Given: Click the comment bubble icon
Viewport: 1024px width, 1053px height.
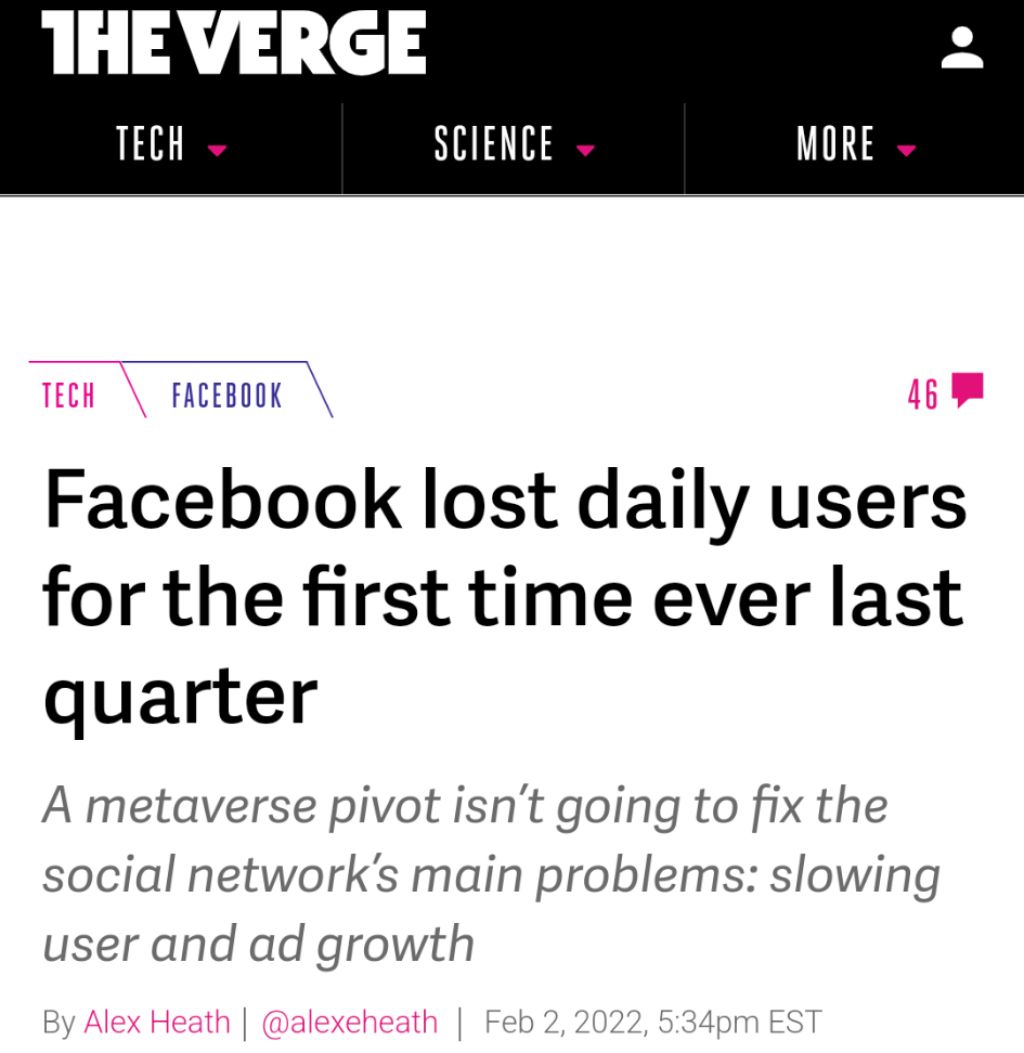Looking at the screenshot, I should 967,390.
